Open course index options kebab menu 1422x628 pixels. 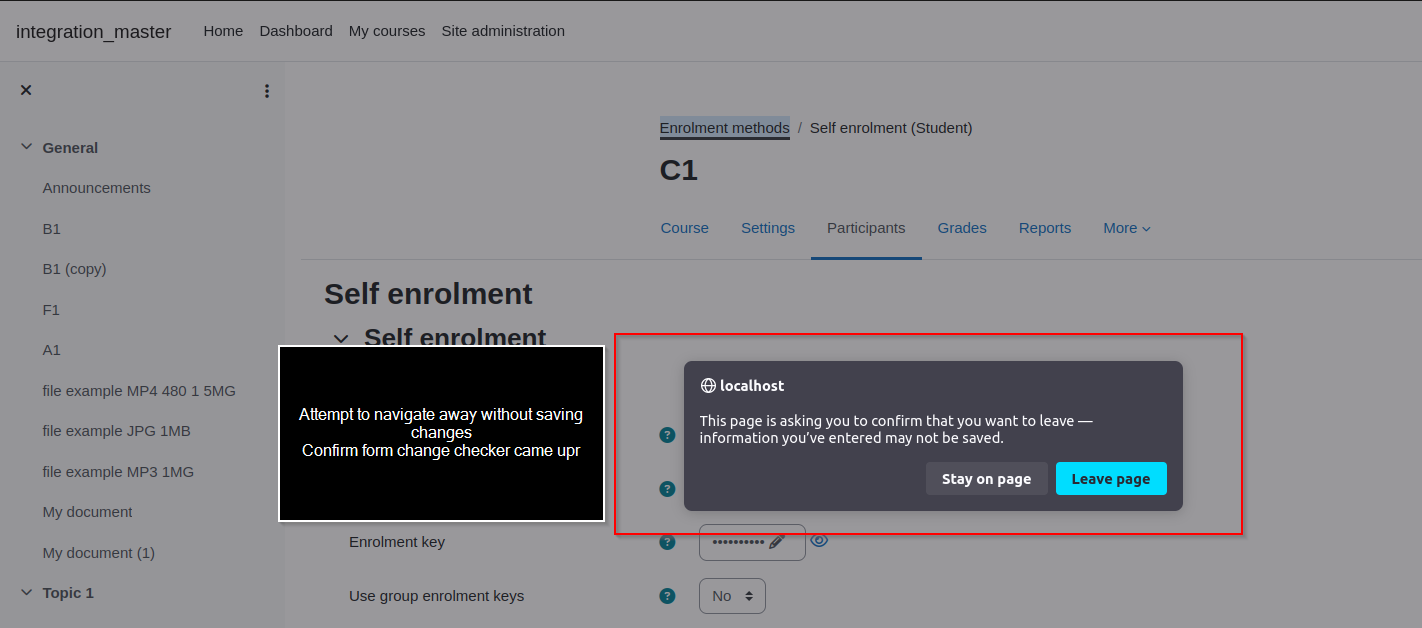pyautogui.click(x=267, y=91)
